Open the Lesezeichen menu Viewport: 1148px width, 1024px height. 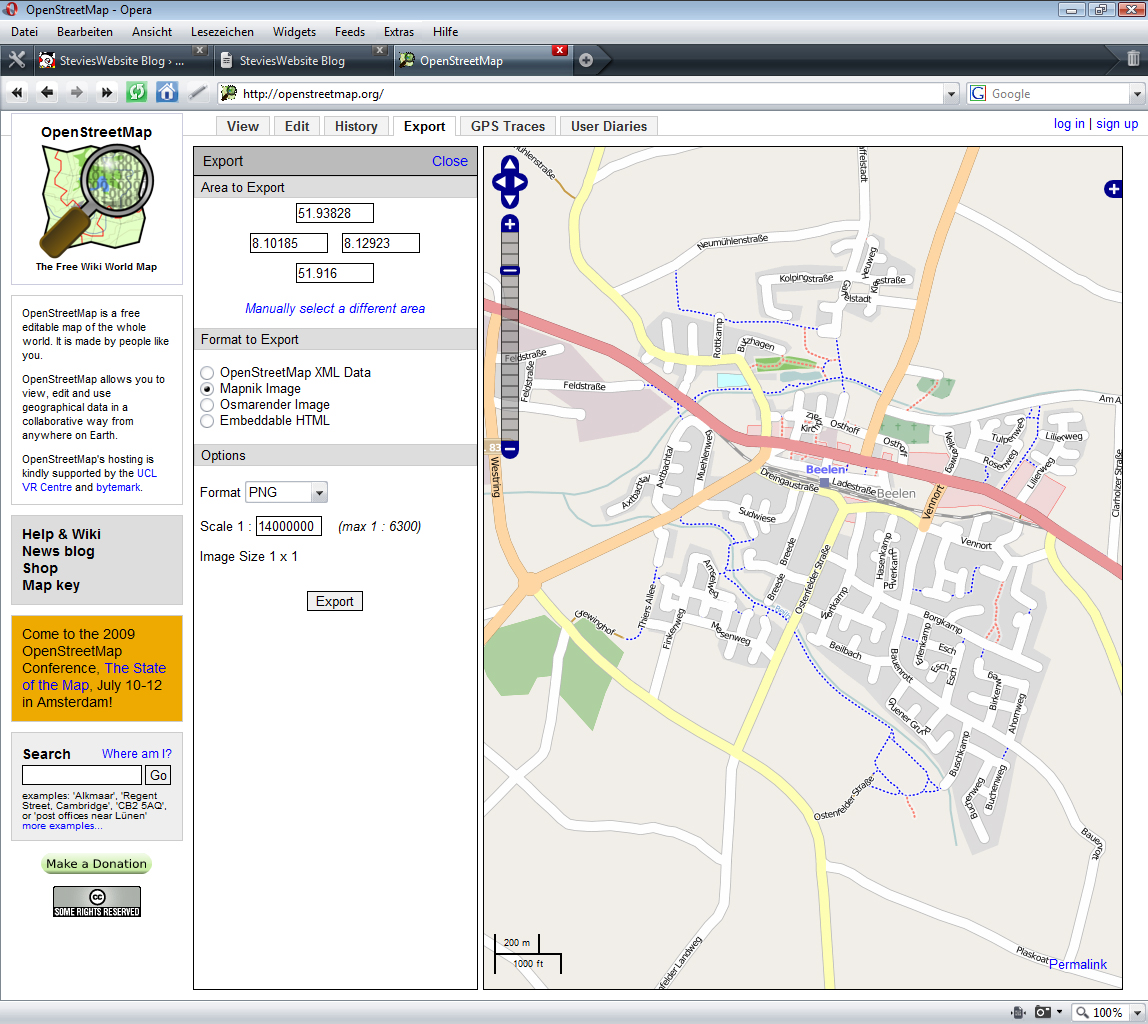223,31
